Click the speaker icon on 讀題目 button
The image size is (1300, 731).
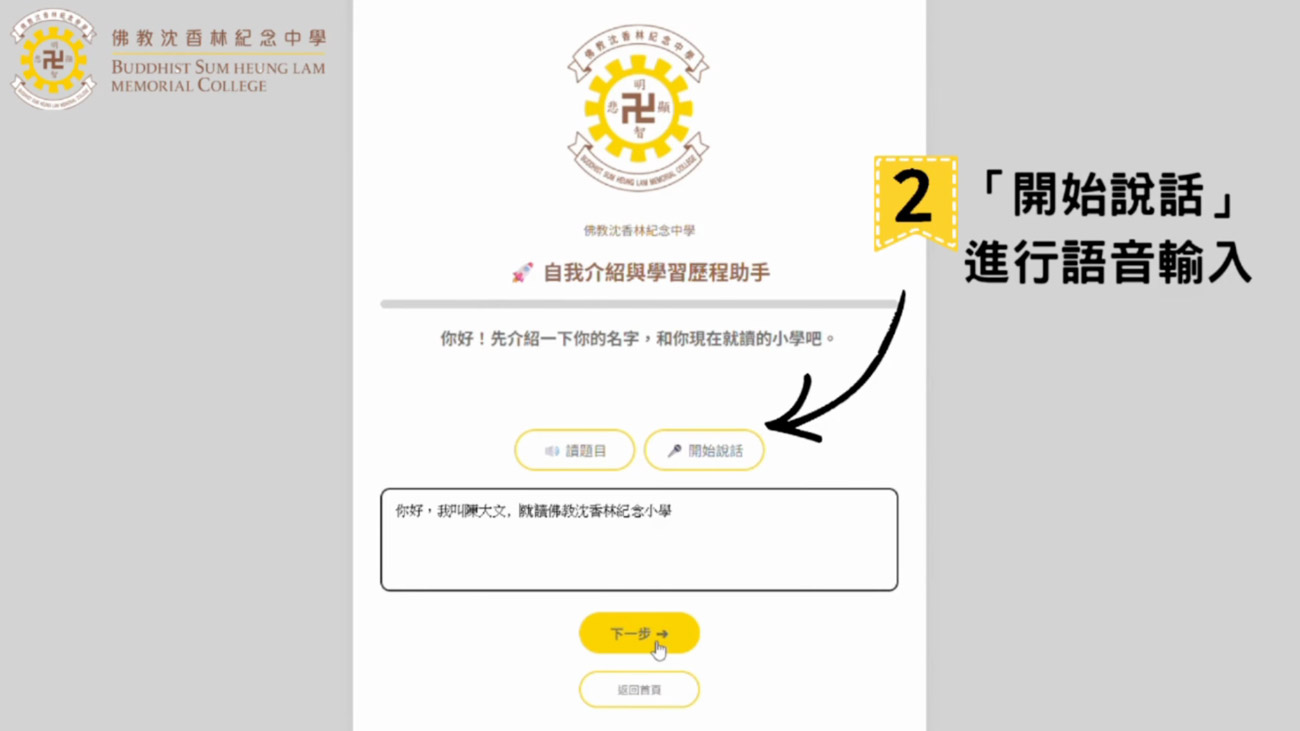(x=552, y=451)
